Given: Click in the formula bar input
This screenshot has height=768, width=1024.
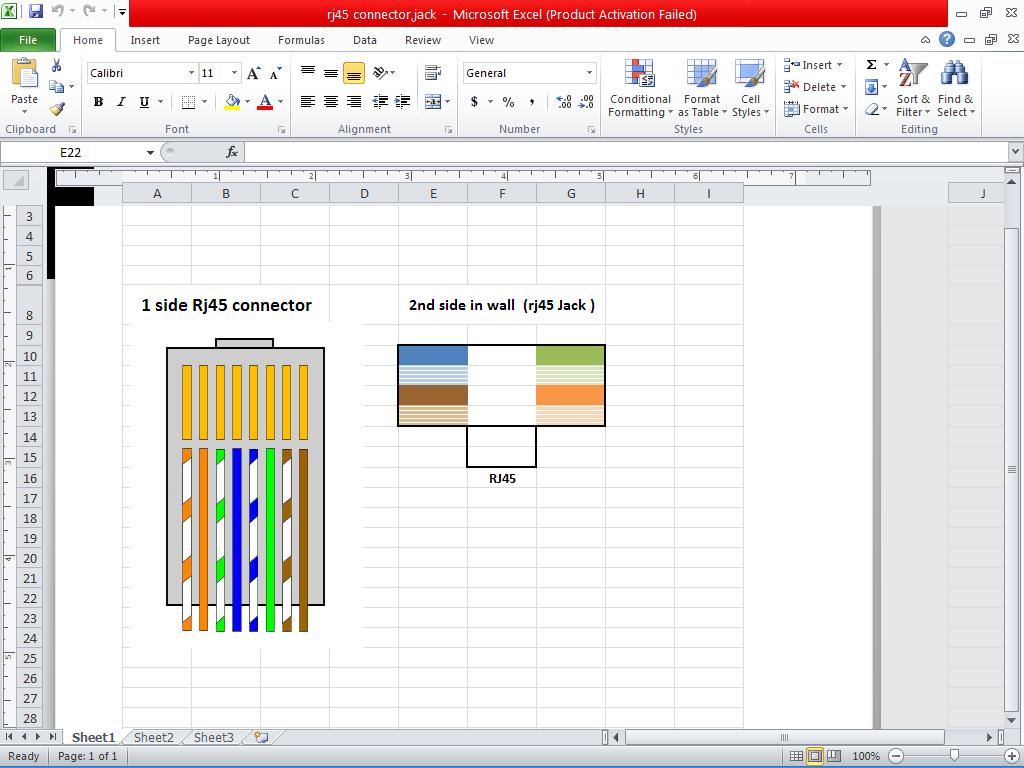Looking at the screenshot, I should pyautogui.click(x=626, y=152).
